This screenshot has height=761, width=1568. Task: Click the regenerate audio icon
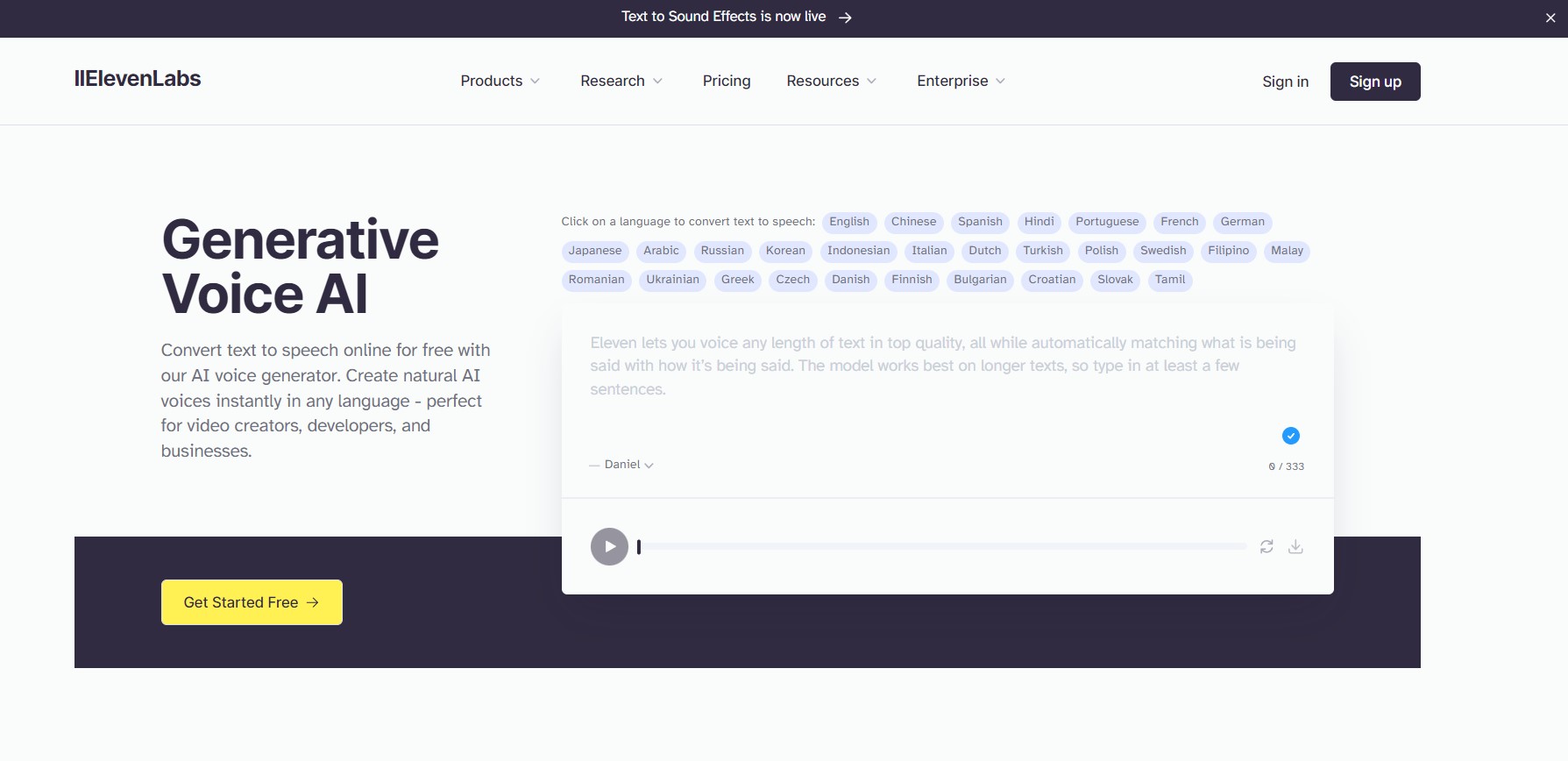pos(1266,546)
